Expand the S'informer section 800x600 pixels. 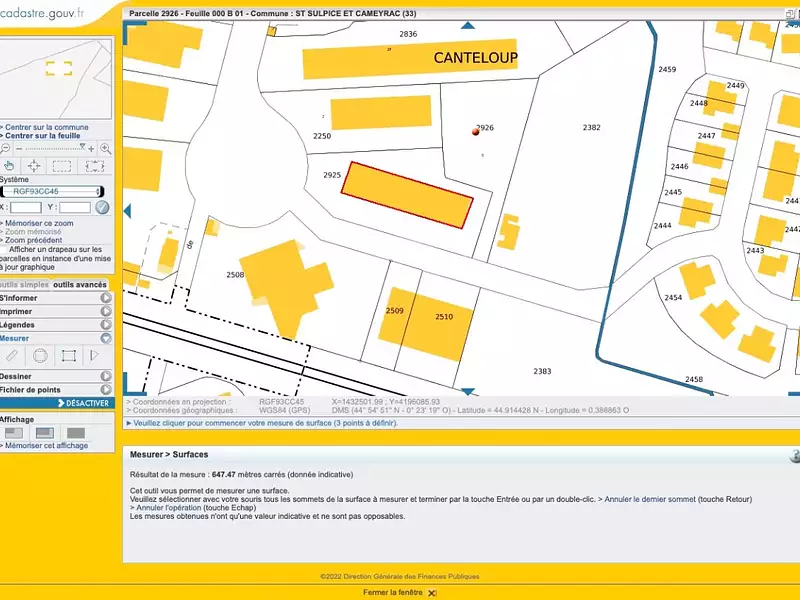coord(106,298)
